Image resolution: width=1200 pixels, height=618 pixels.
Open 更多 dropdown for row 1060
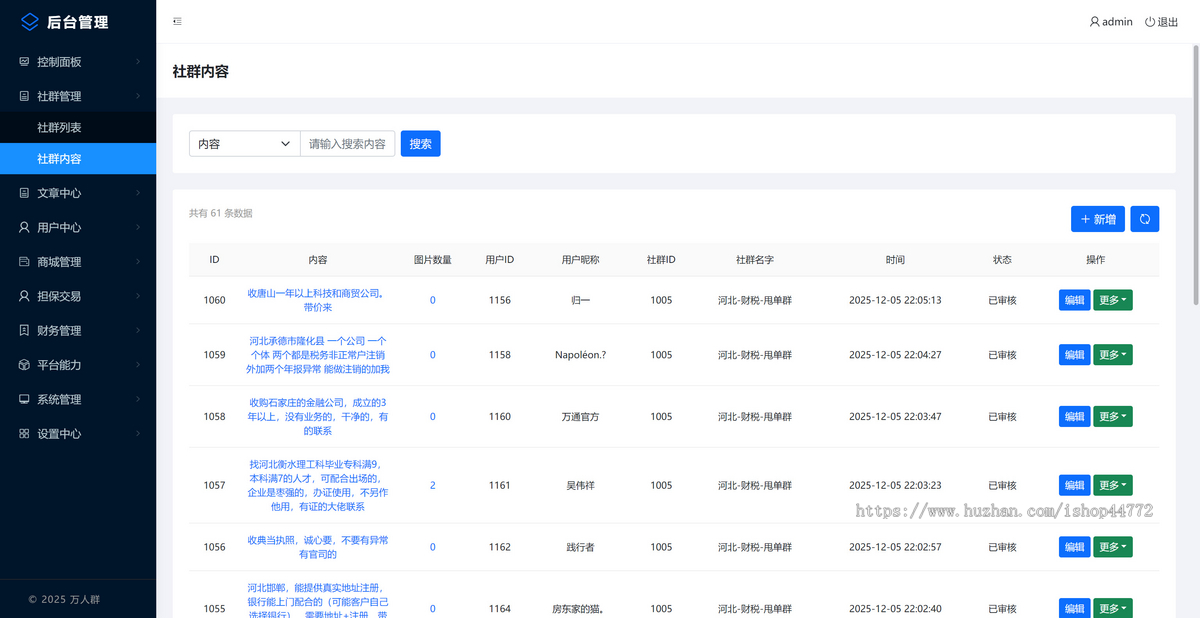1112,300
